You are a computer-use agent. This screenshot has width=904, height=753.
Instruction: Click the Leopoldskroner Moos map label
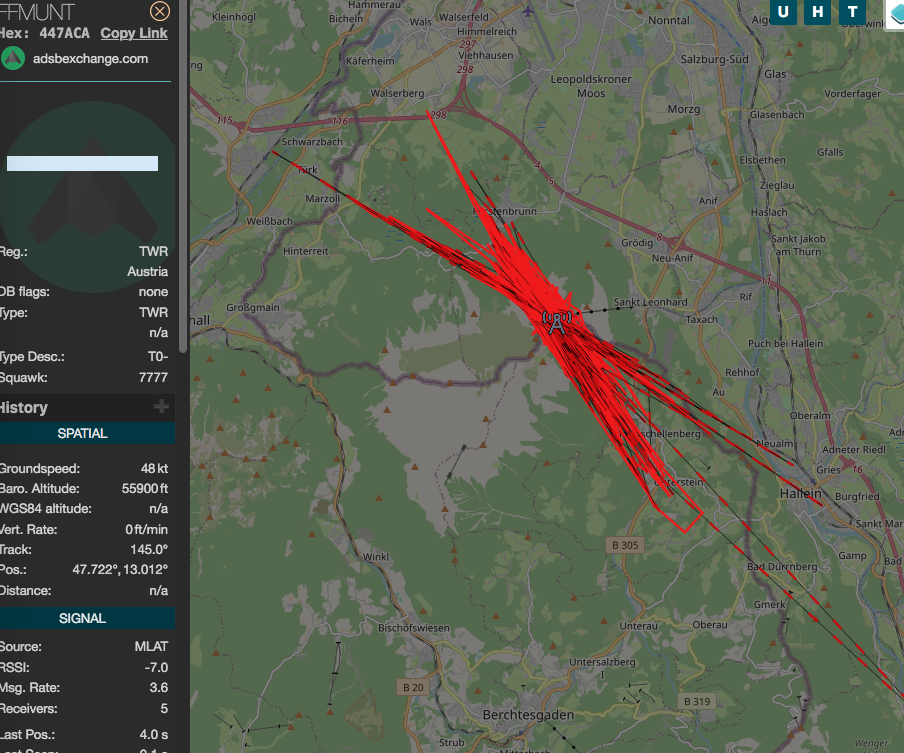tap(591, 86)
